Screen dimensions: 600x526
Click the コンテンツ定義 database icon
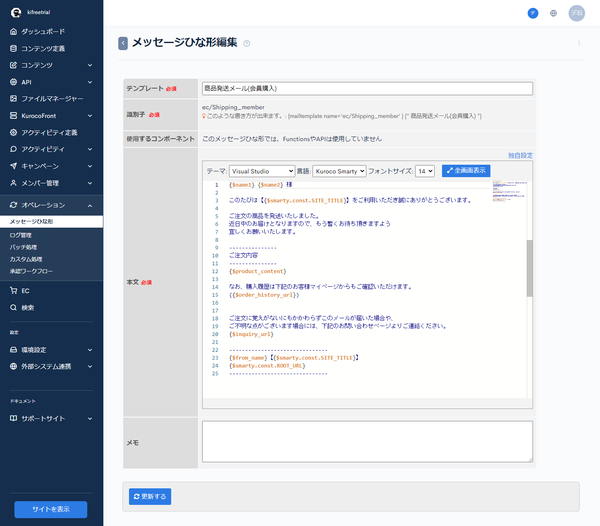point(13,48)
